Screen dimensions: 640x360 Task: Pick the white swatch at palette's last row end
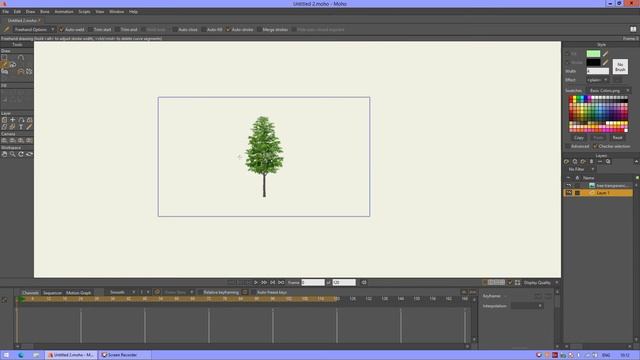[626, 130]
